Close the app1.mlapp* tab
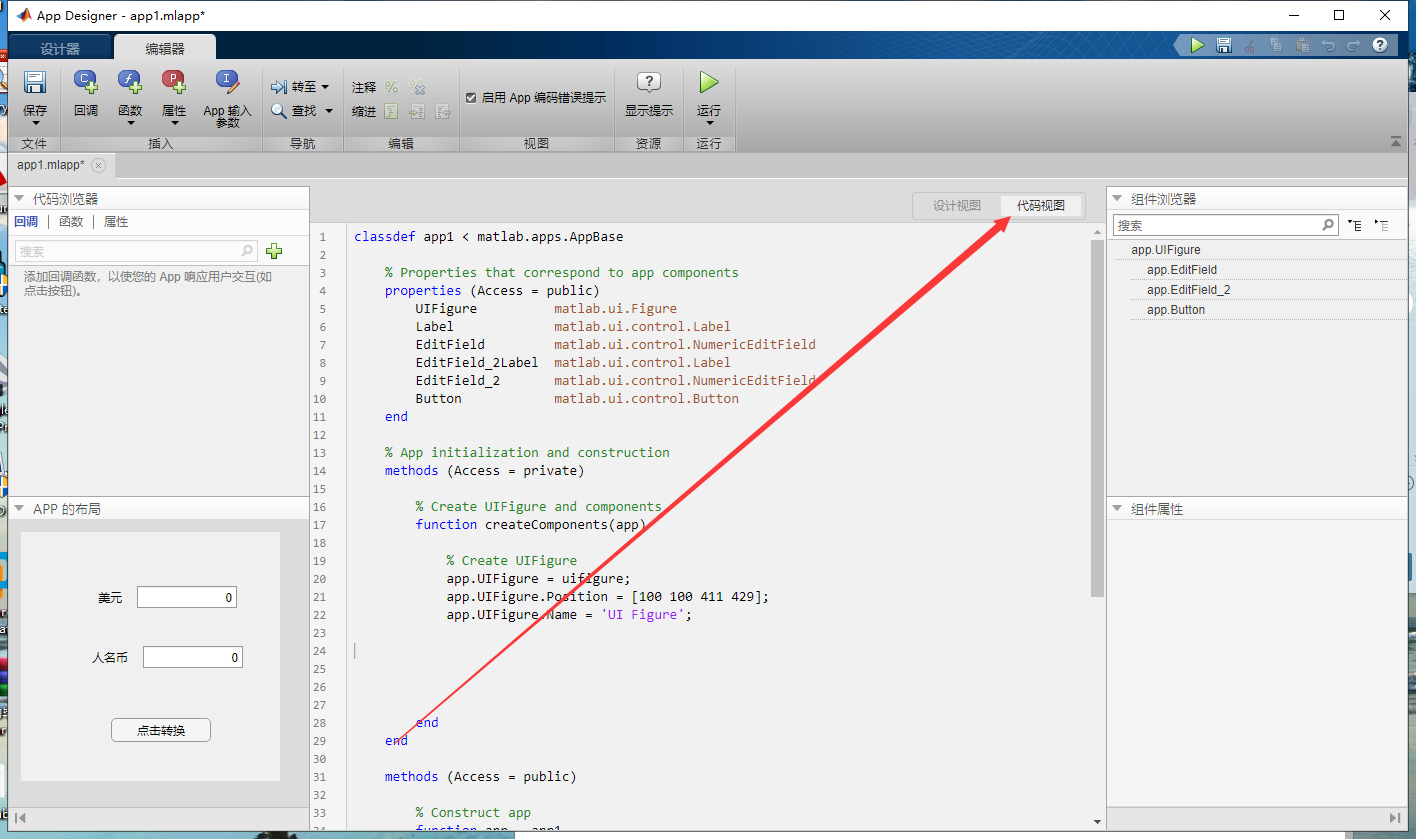The image size is (1416, 839). pos(98,166)
